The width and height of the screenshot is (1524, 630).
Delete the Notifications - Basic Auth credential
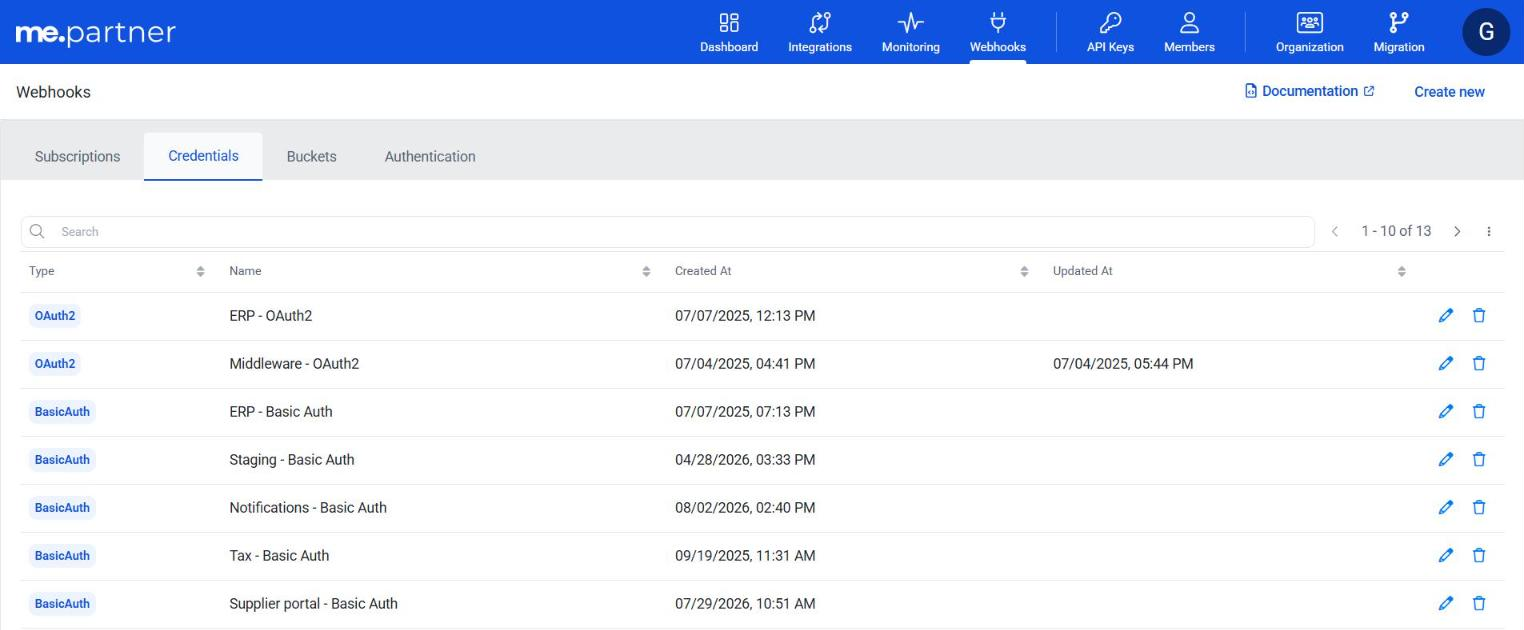tap(1479, 508)
